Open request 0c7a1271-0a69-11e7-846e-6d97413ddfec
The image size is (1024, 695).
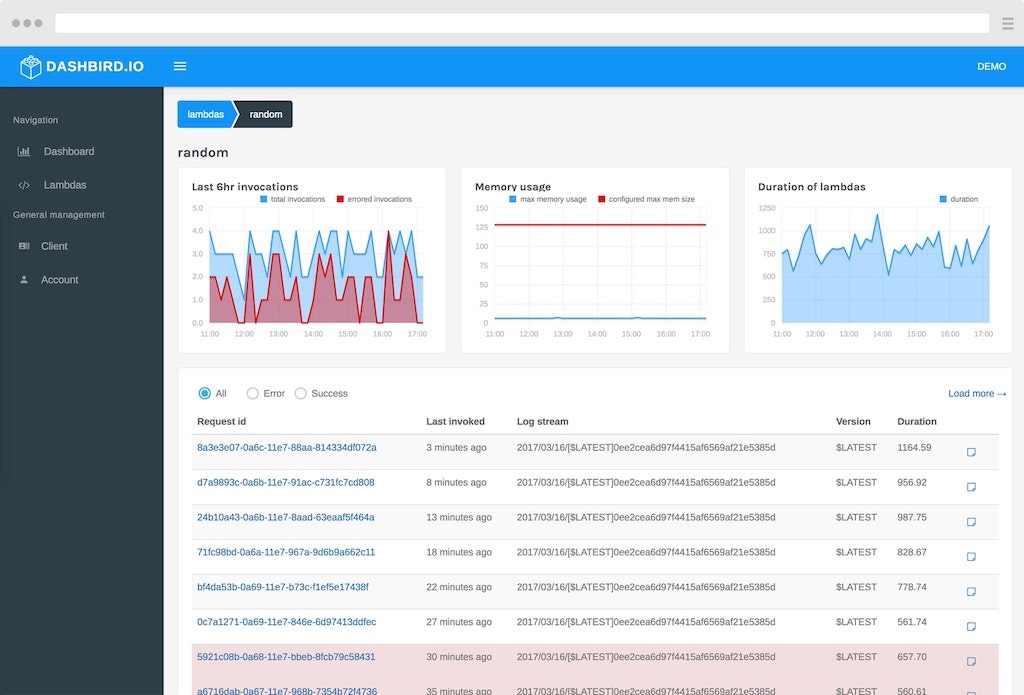287,621
